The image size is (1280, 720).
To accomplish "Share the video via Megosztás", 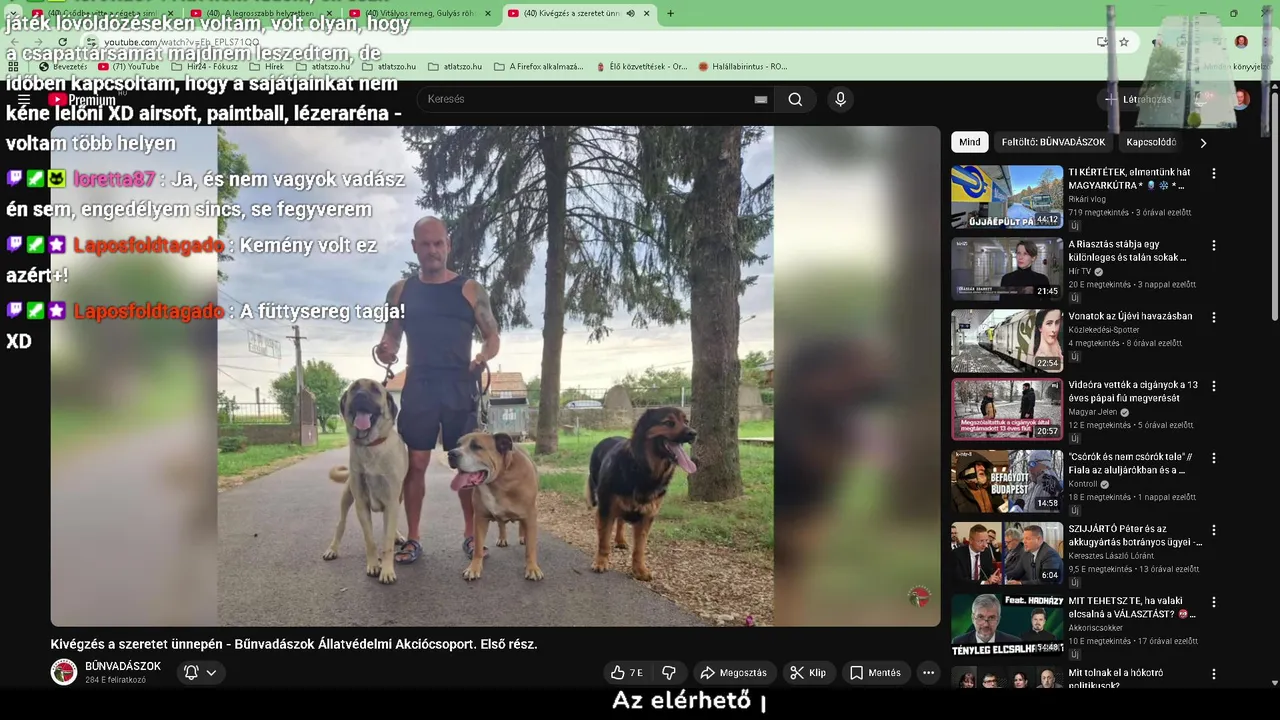I will tap(734, 673).
